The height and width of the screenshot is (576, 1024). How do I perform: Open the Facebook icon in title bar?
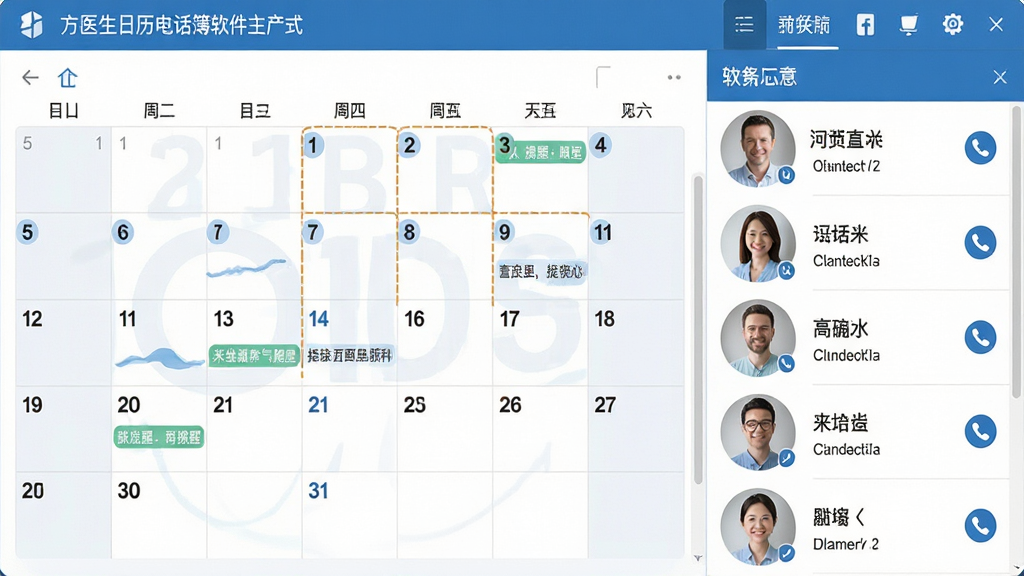pos(865,25)
